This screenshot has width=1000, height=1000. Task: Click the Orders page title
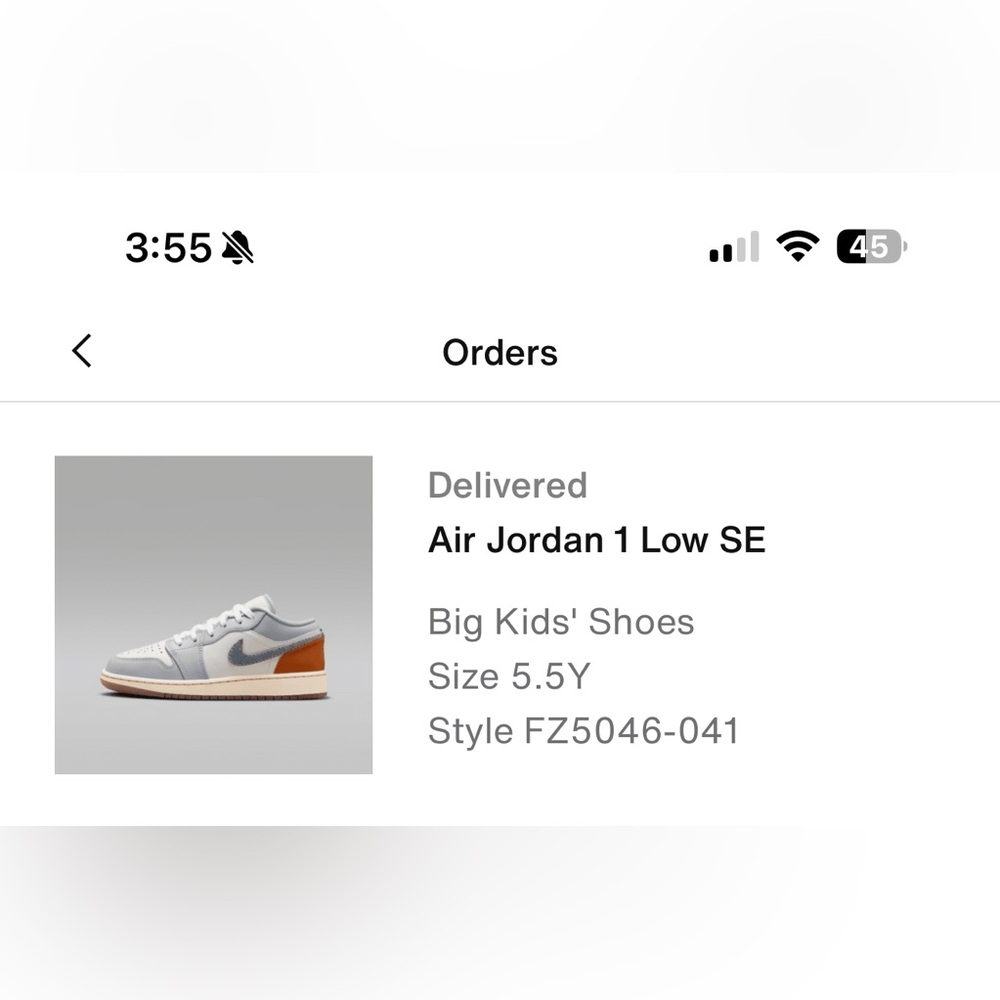click(500, 353)
